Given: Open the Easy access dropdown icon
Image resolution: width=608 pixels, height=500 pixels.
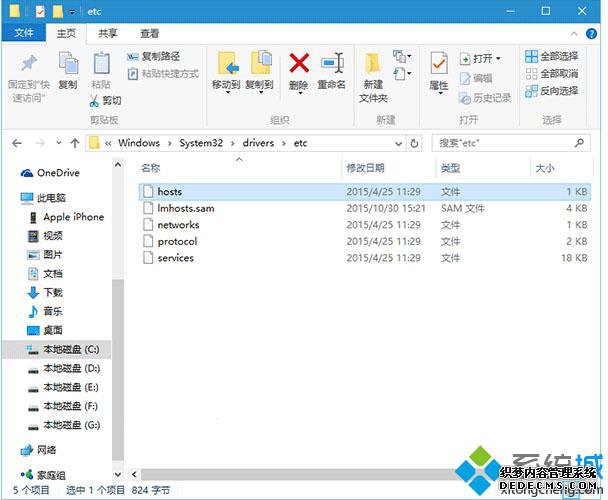Looking at the screenshot, I should pyautogui.click(x=402, y=73).
